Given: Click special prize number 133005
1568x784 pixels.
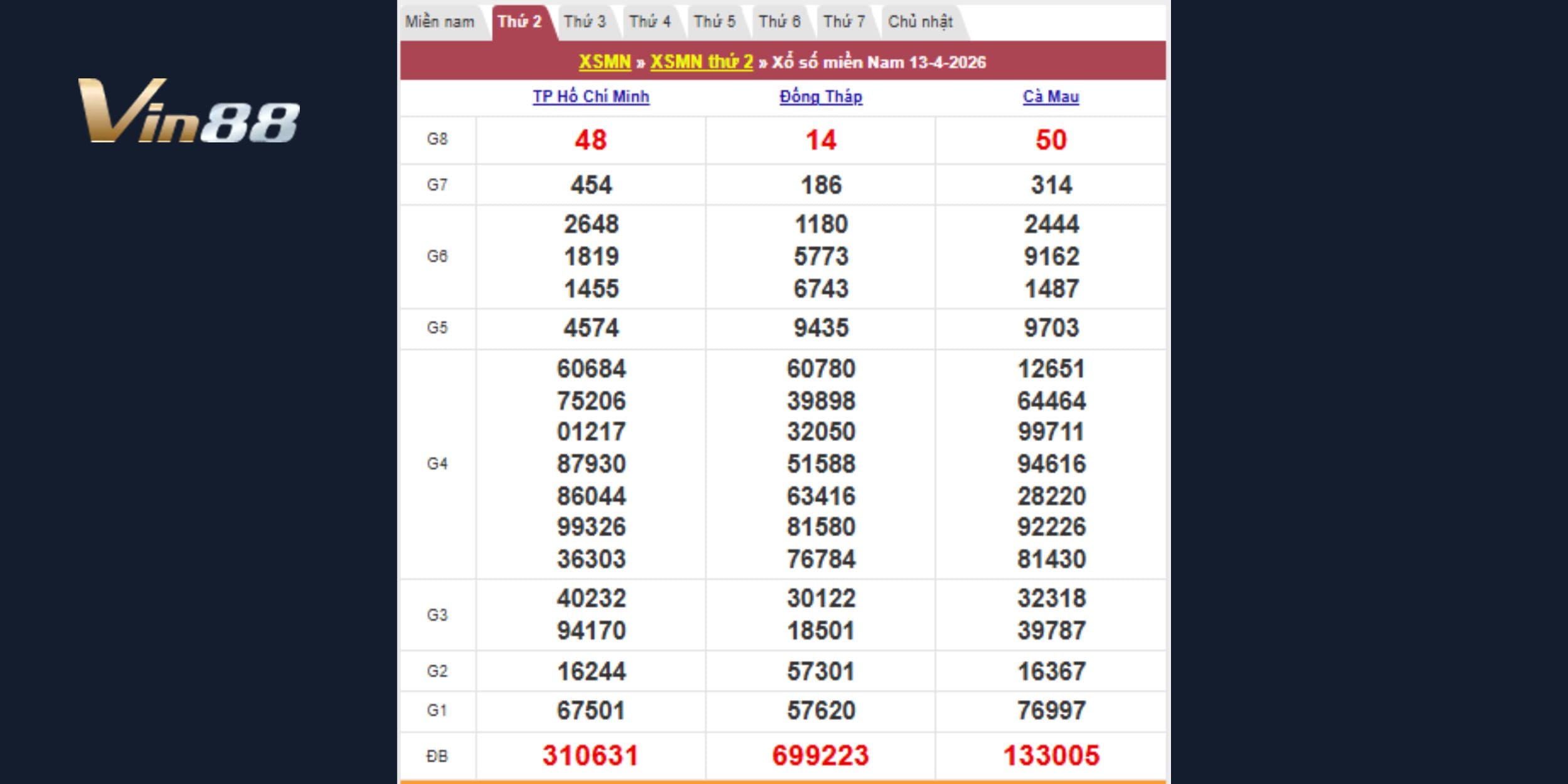Looking at the screenshot, I should 1051,755.
